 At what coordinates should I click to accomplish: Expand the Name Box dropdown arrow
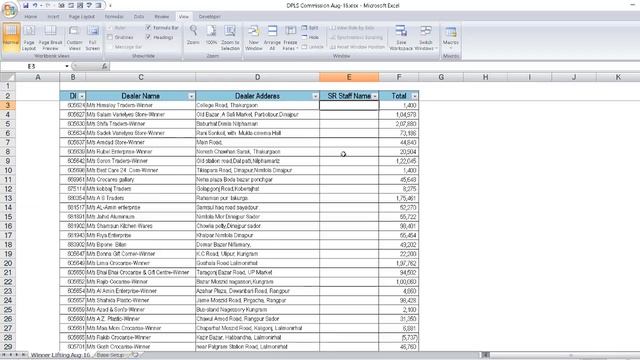(67, 66)
